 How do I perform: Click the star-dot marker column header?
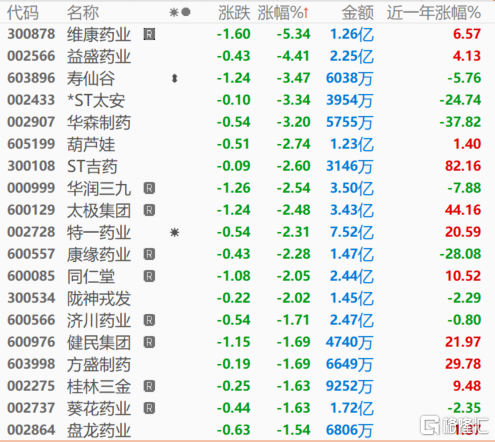(180, 13)
